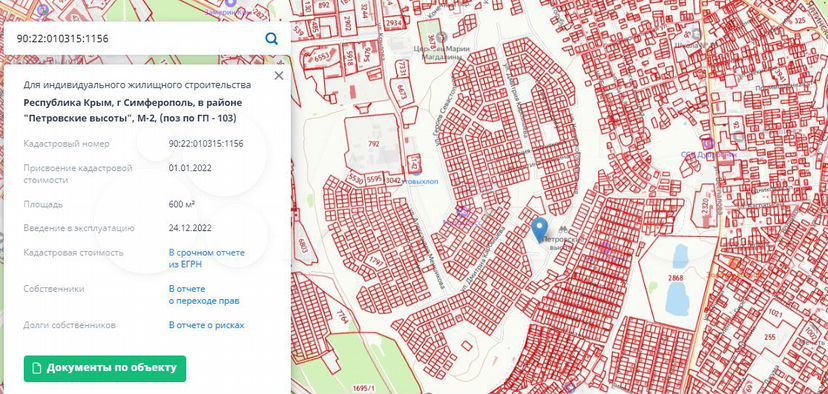The width and height of the screenshot is (828, 394).
Task: Click the blue Готовыхлоп place icon
Action: coord(416,171)
